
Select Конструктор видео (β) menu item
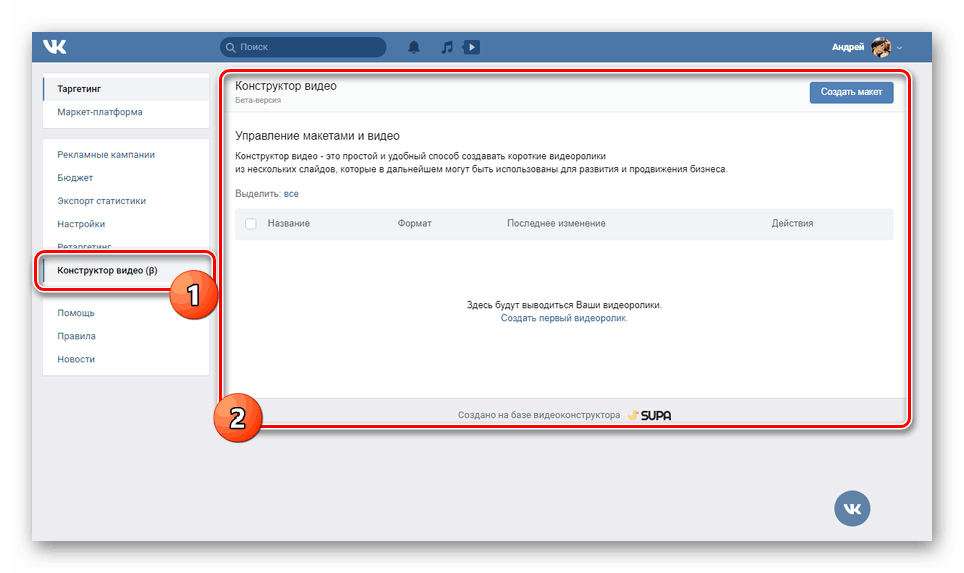(126, 271)
